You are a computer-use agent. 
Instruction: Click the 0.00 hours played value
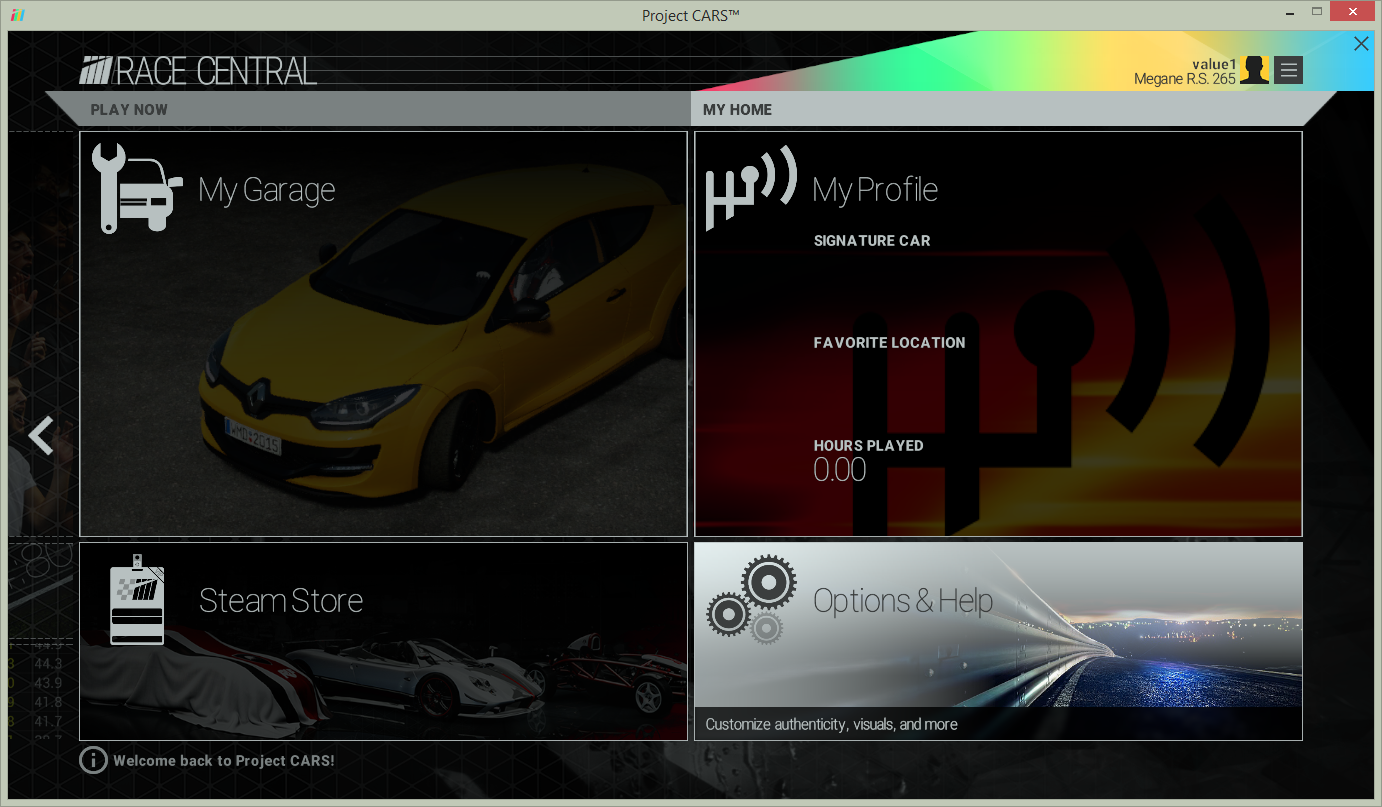[x=840, y=470]
